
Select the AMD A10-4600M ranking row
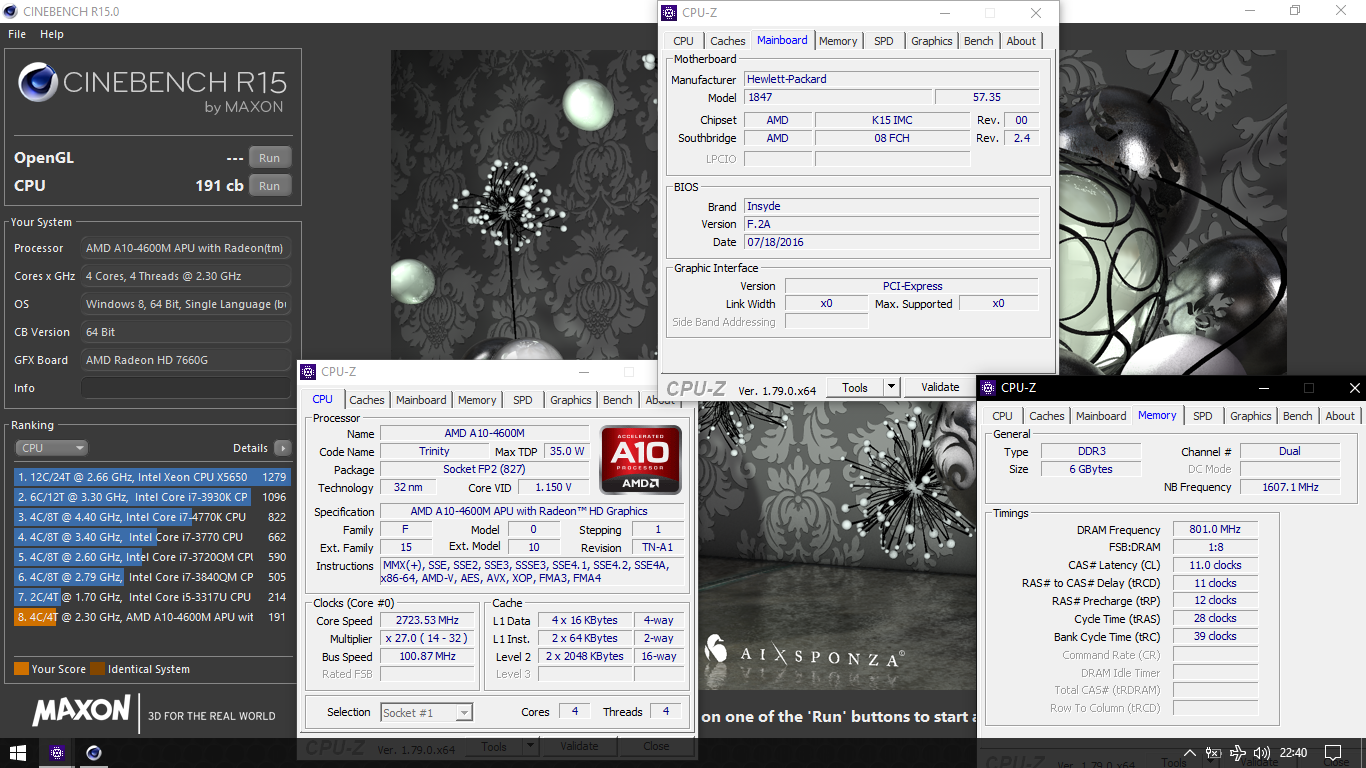click(152, 617)
